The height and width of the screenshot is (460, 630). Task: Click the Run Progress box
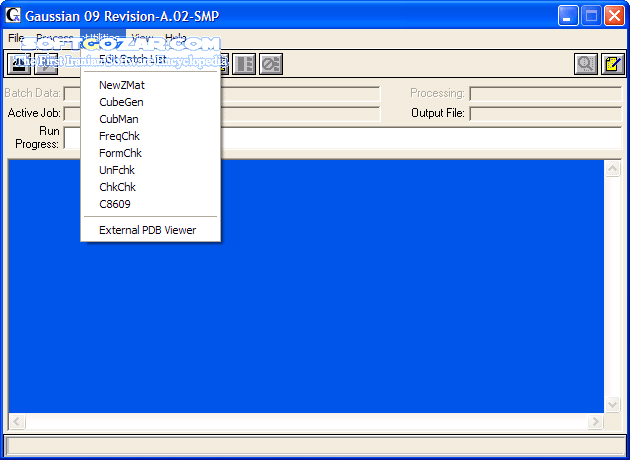(x=343, y=138)
